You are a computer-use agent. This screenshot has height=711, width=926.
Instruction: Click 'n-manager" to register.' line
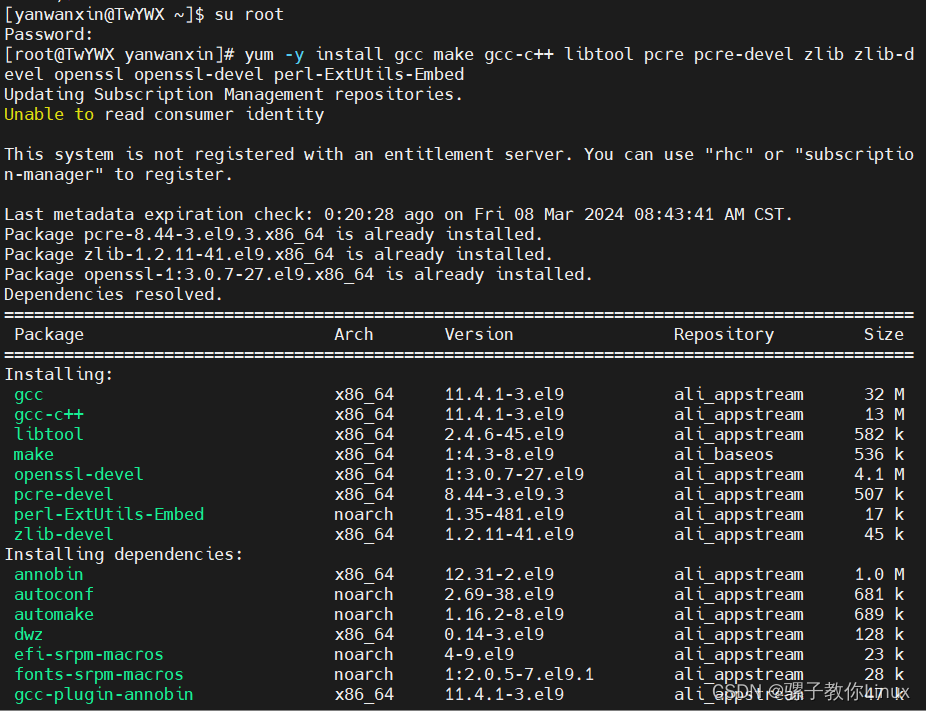point(118,174)
